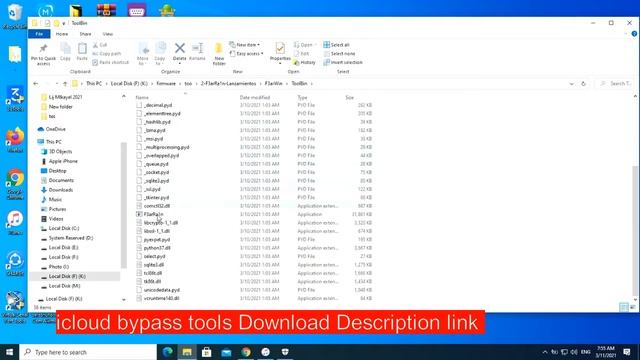Click Invert selection in ribbon
640x360 pixels.
click(x=343, y=62)
